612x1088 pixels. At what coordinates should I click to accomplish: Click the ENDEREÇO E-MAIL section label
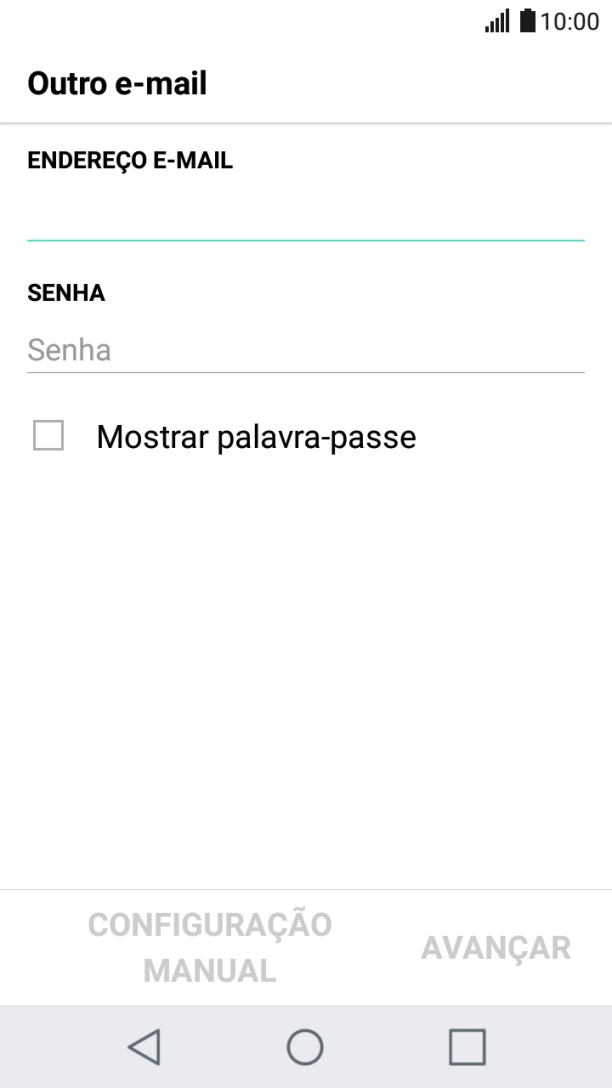coord(129,160)
